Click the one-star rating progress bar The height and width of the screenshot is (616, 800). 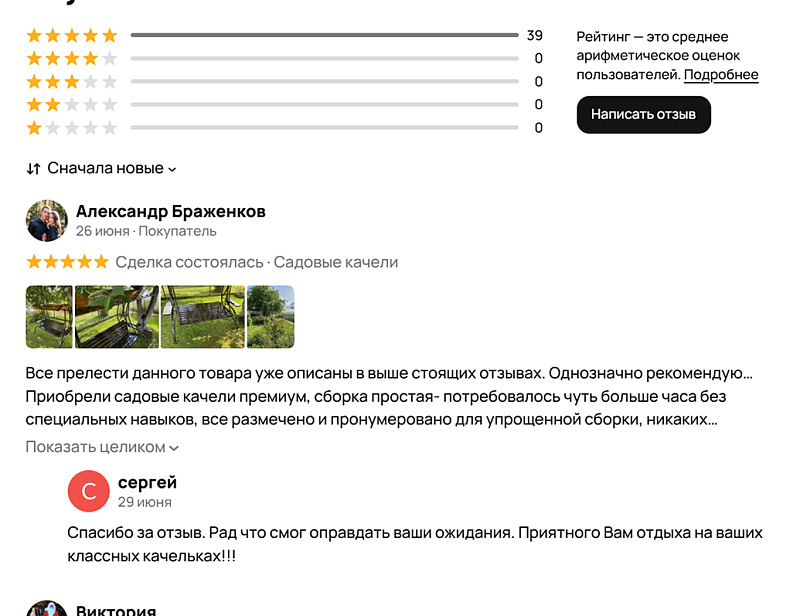pos(324,128)
